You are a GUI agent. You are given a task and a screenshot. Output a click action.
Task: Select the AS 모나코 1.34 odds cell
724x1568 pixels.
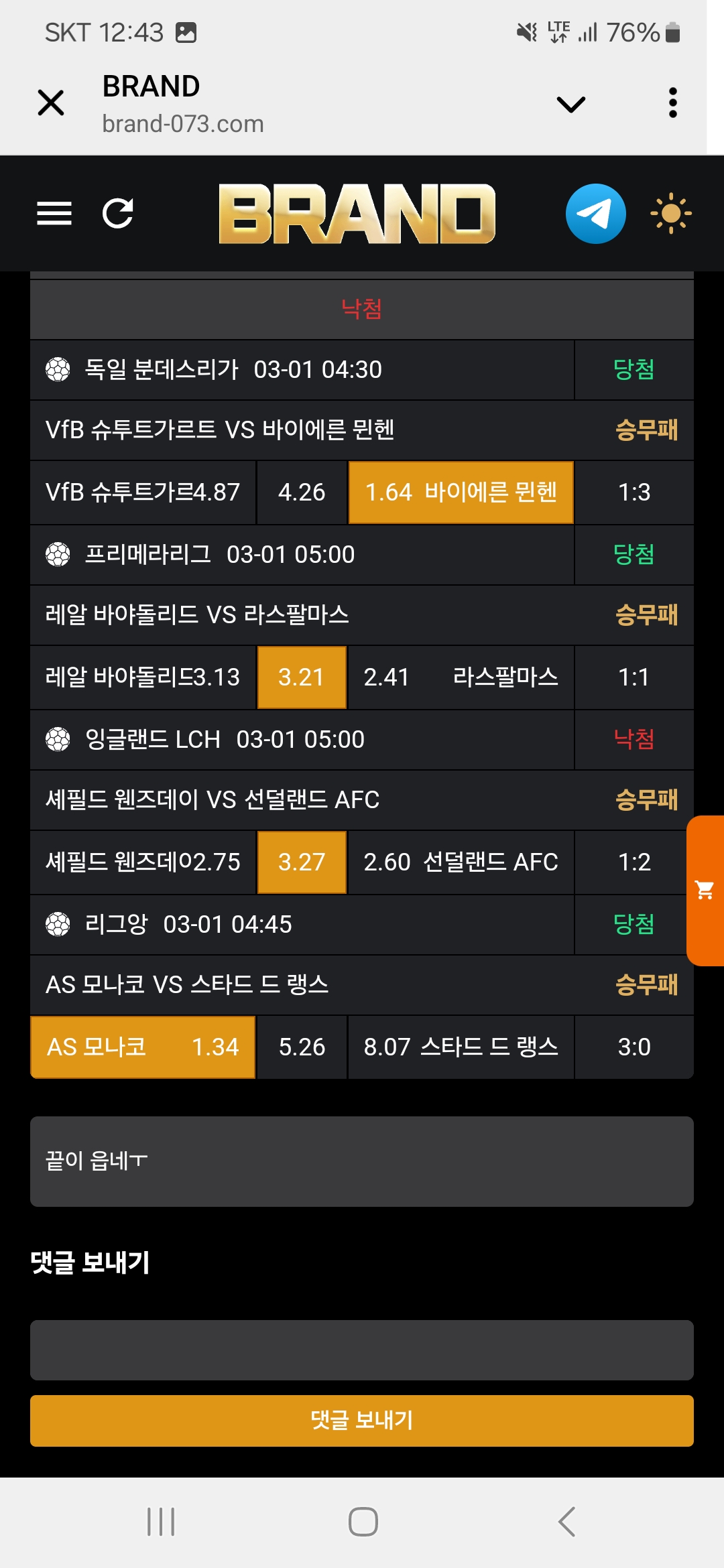point(143,1047)
